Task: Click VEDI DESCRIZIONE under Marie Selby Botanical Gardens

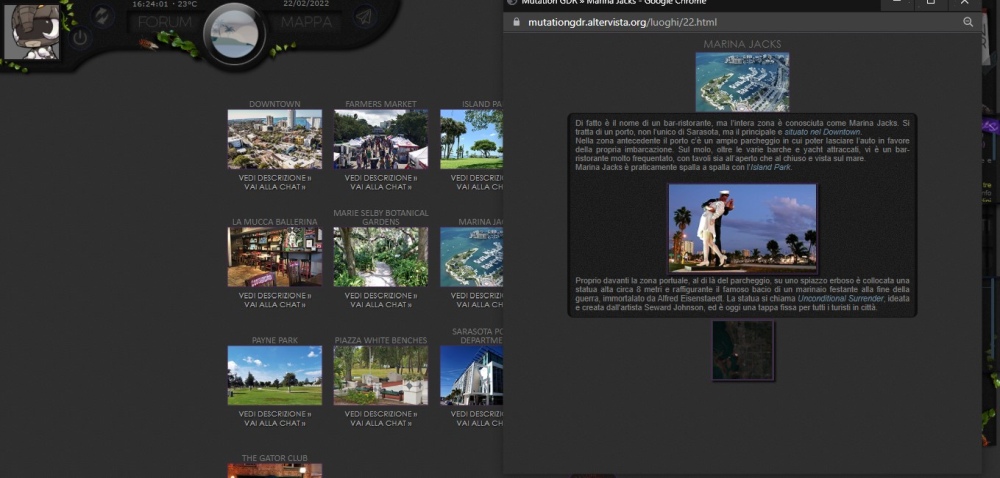Action: 381,296
